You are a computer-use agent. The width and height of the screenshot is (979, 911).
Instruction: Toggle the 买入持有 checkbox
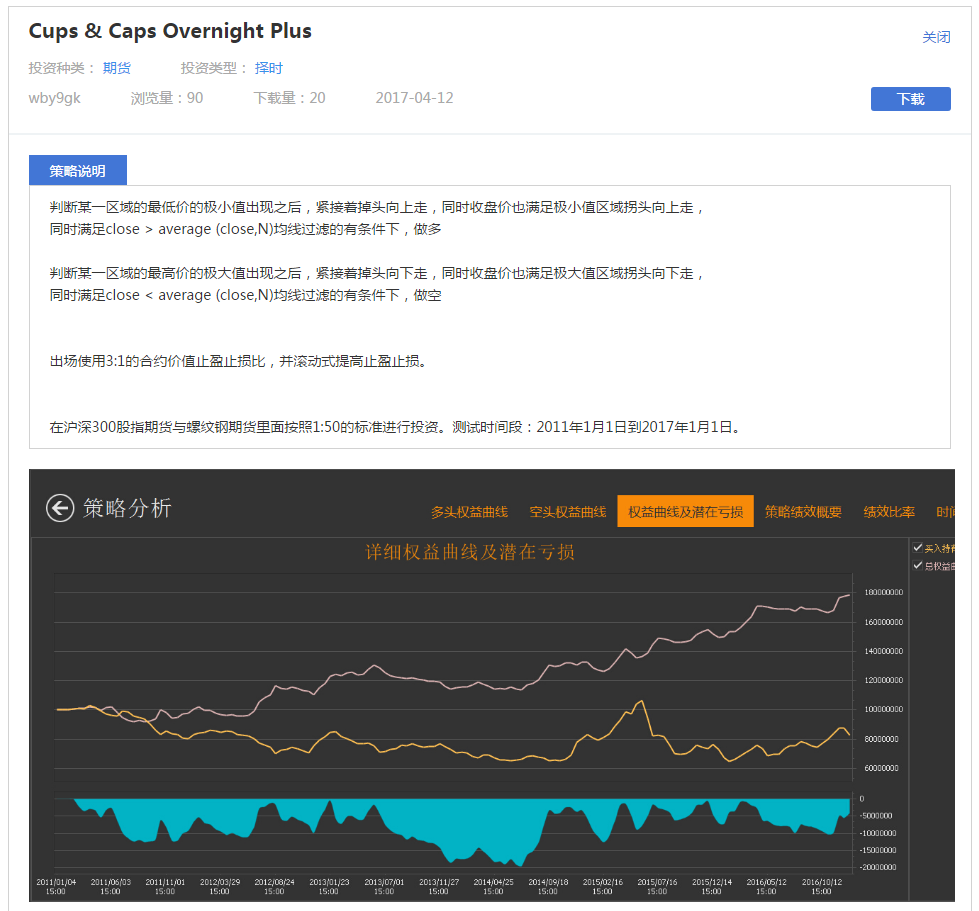click(x=918, y=547)
